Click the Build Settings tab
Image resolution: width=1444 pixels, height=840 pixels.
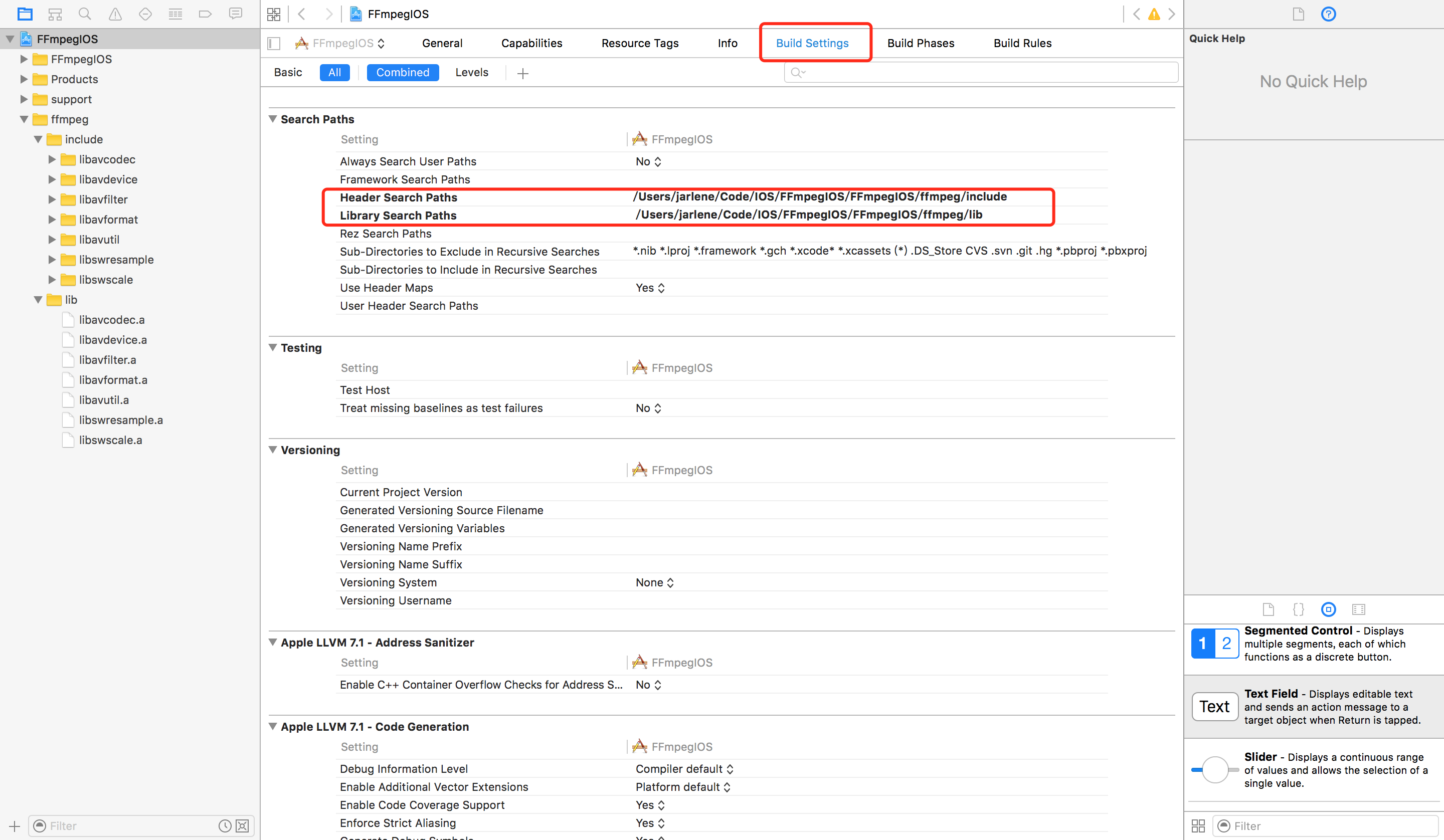tap(812, 43)
